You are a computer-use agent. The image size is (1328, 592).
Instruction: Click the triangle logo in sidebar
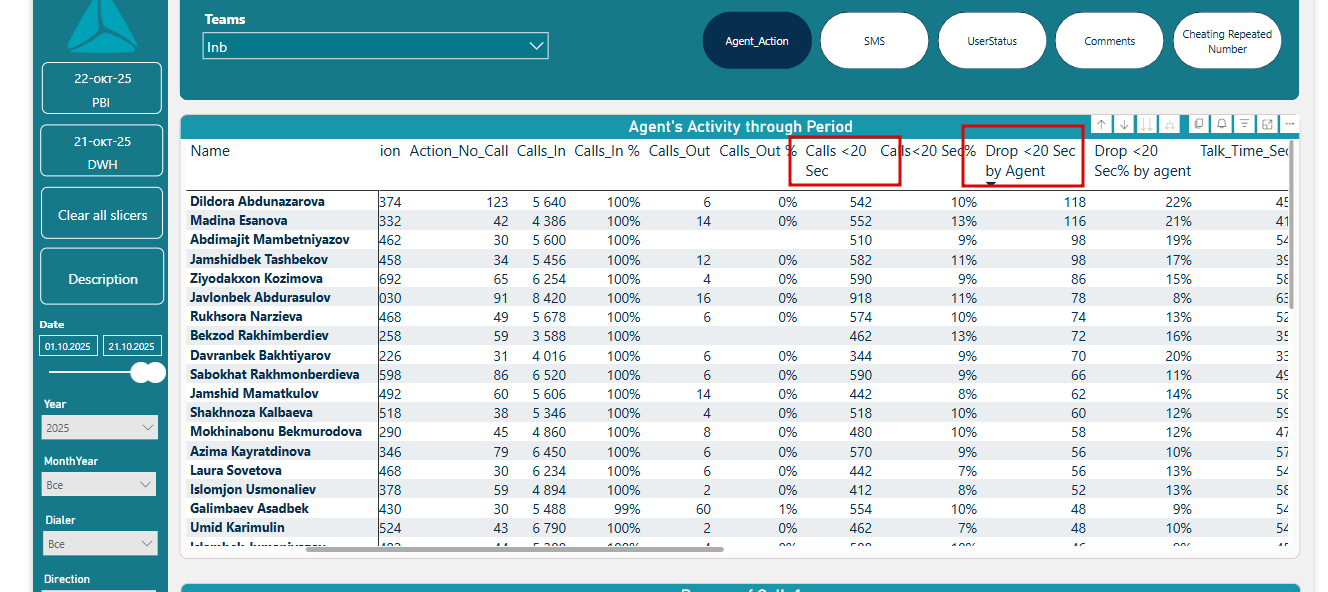click(102, 25)
